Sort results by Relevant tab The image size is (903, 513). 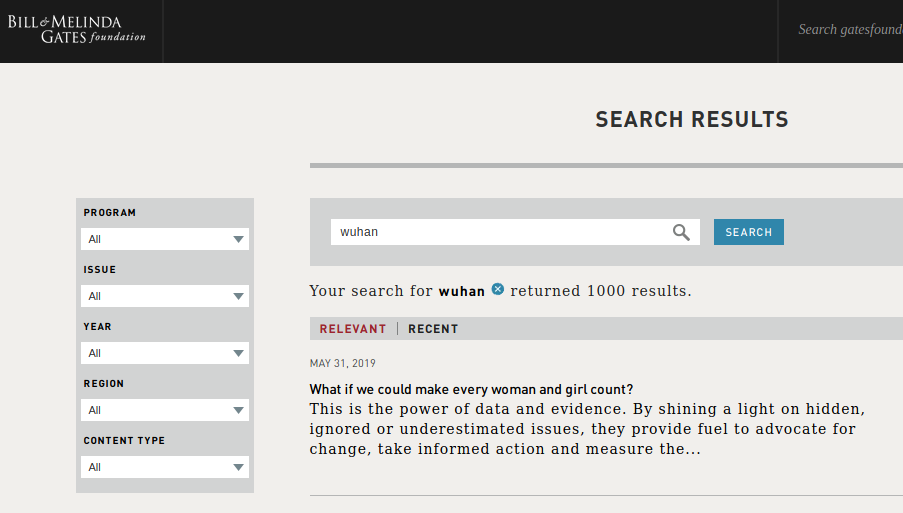coord(352,329)
